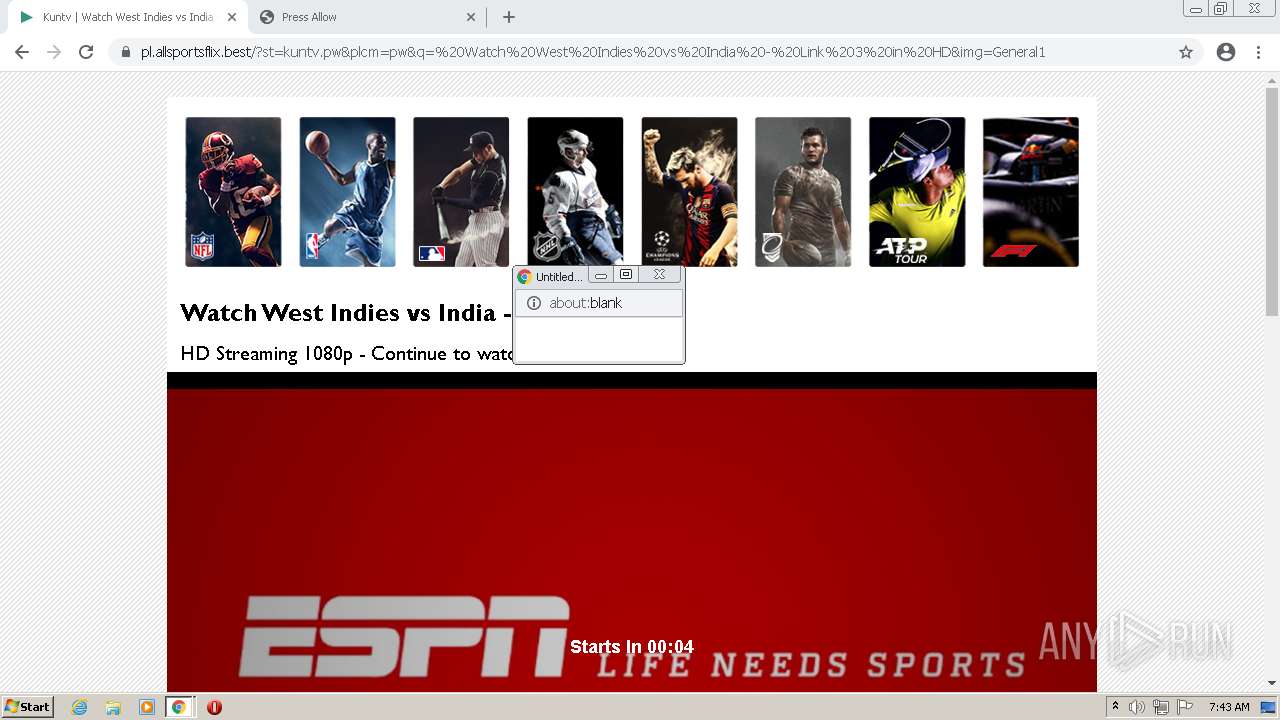Image resolution: width=1280 pixels, height=720 pixels.
Task: Click the volume speaker tray icon
Action: (x=1136, y=707)
